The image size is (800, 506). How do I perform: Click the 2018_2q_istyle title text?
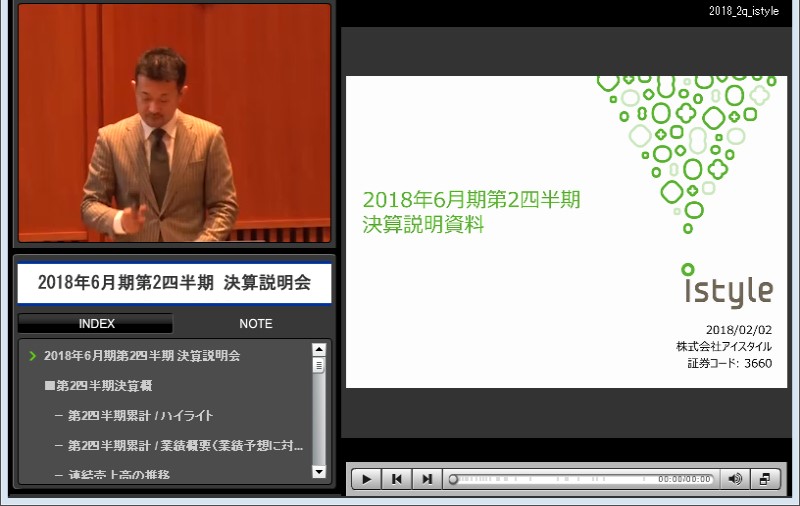point(744,11)
